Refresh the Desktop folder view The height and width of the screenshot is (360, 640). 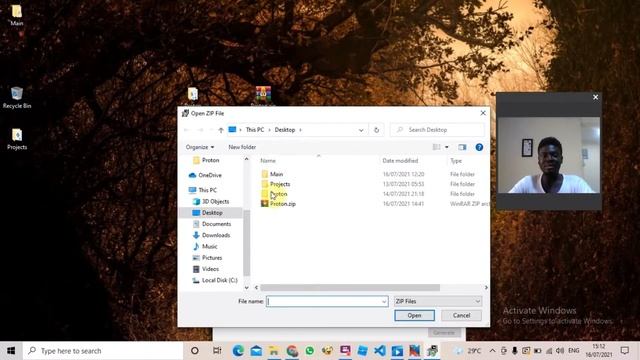[376, 130]
